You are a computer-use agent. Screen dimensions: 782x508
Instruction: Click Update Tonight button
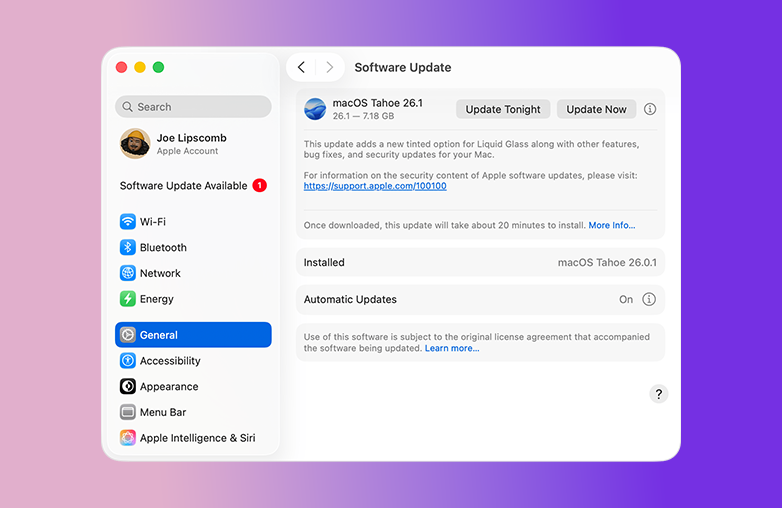503,109
